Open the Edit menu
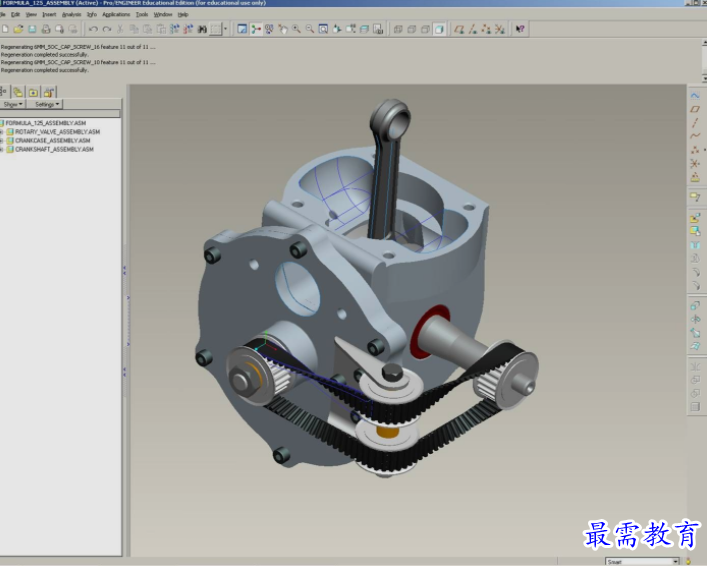Image resolution: width=707 pixels, height=566 pixels. pos(15,14)
